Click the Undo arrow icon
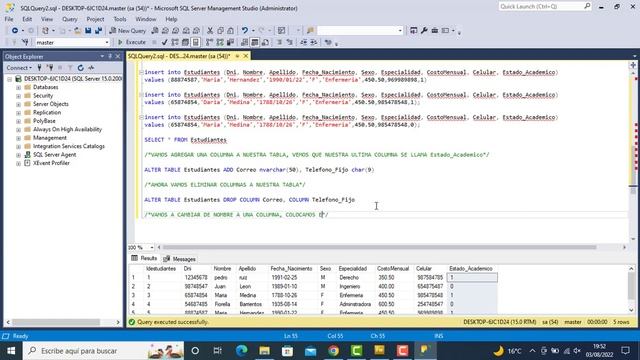The height and width of the screenshot is (360, 640). tap(244, 31)
